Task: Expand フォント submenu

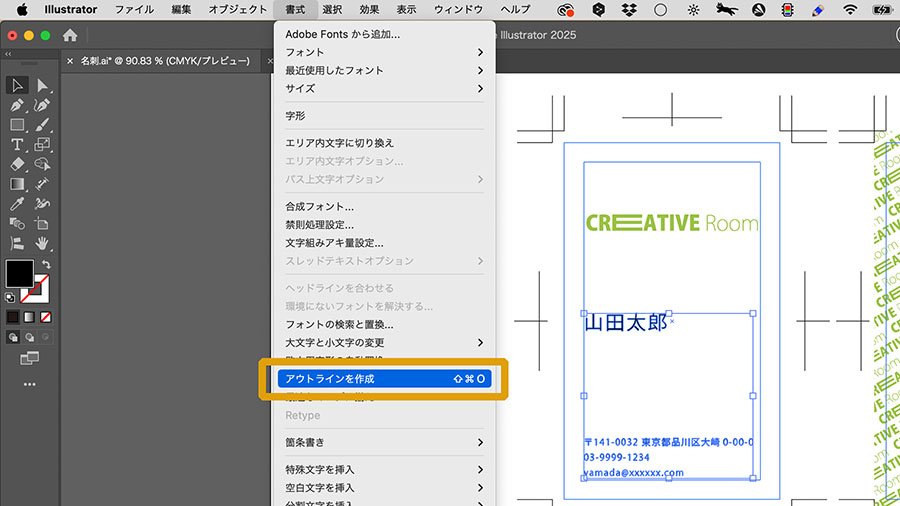Action: click(384, 52)
